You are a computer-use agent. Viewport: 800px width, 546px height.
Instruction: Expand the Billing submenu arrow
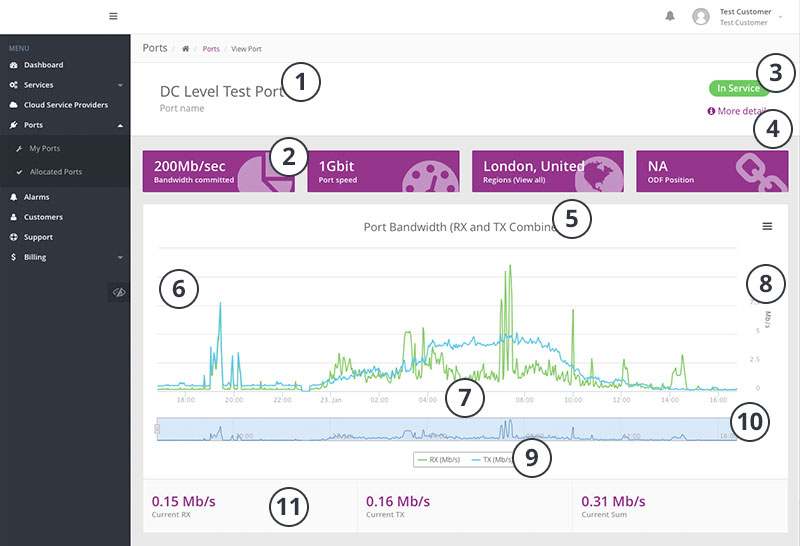pos(120,258)
